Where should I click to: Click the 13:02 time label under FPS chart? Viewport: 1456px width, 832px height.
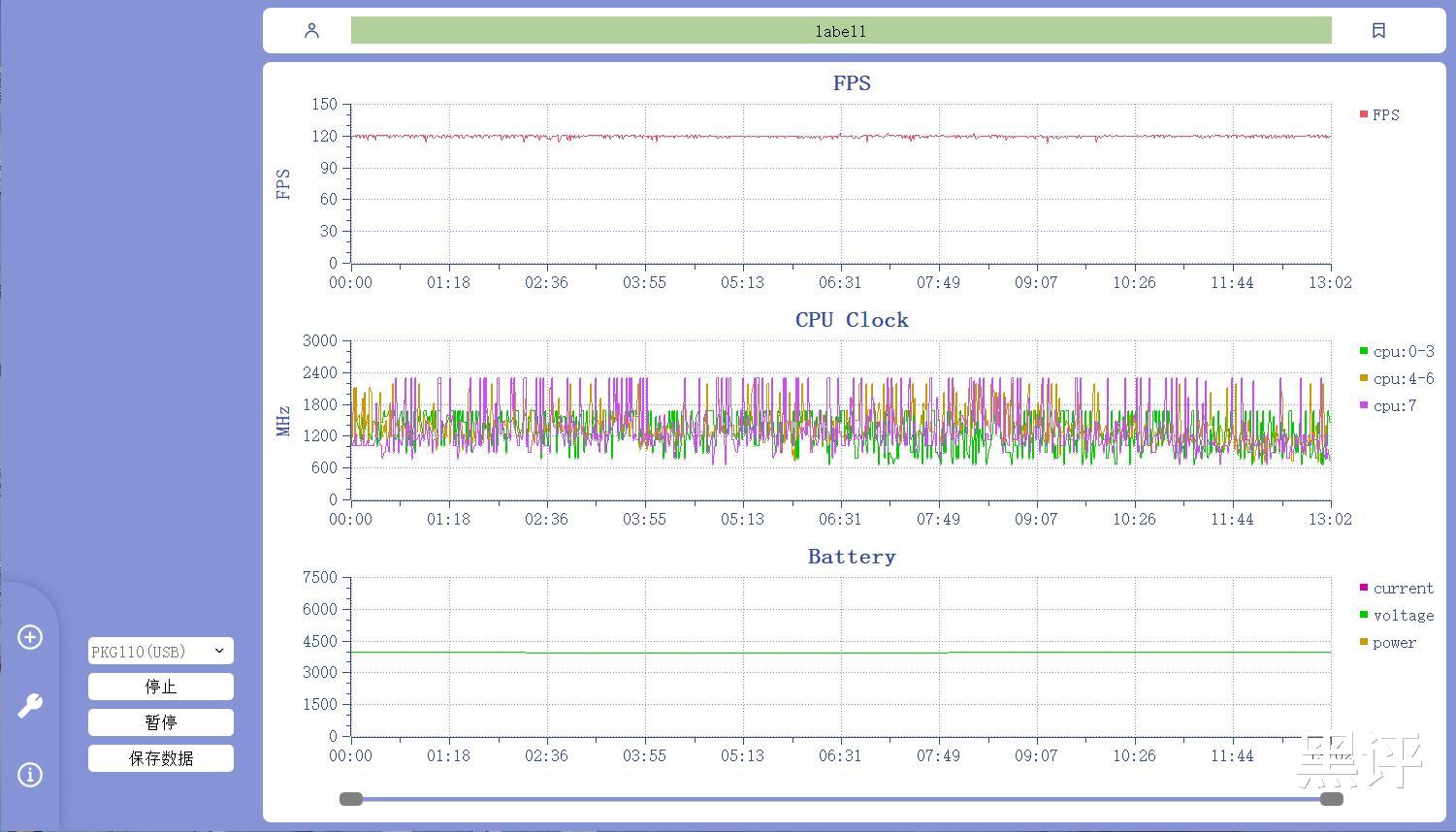click(1330, 282)
